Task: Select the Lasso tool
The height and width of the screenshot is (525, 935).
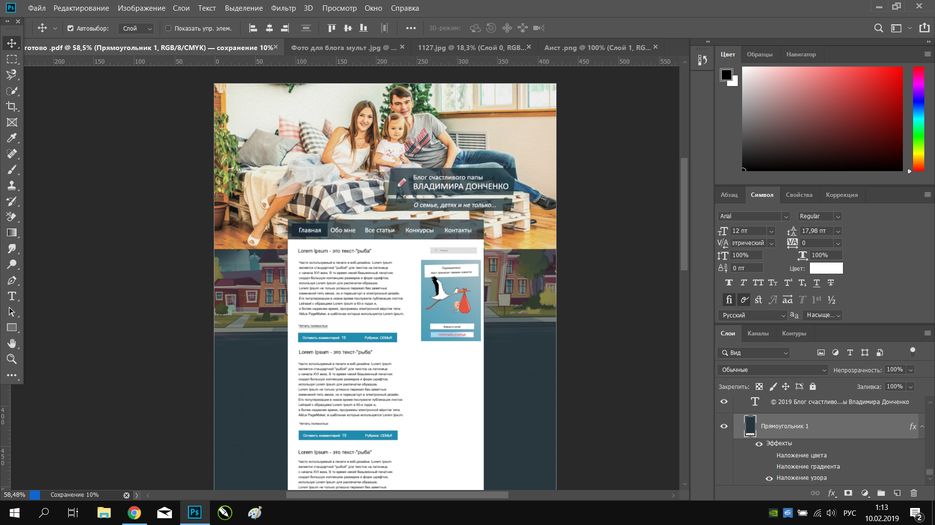Action: (11, 75)
